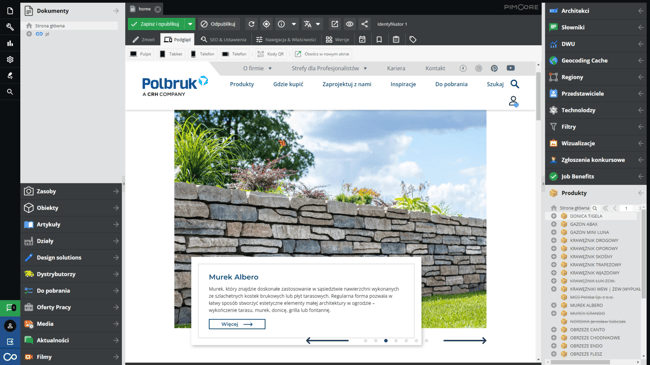Click the carousel next arrow
Viewport: 650px width, 365px height.
[465, 341]
